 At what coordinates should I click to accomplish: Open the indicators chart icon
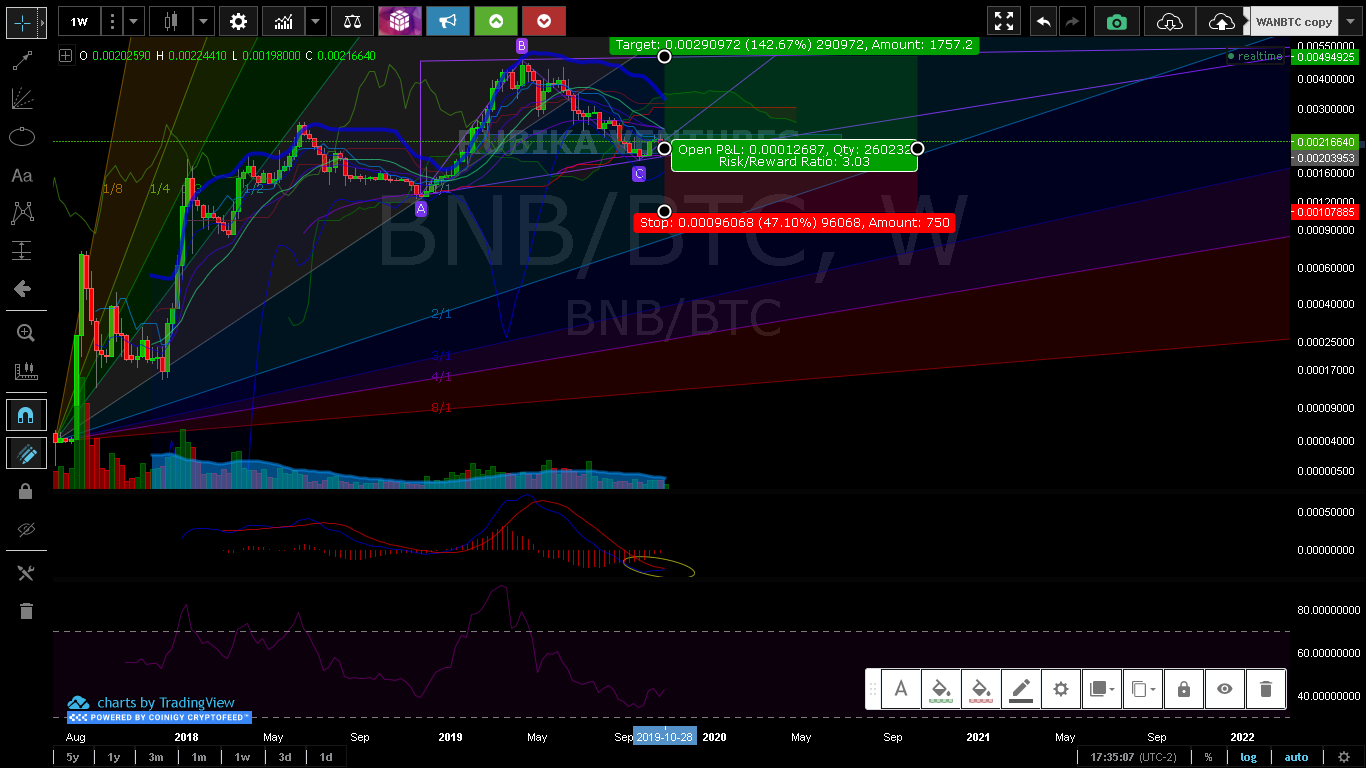[x=284, y=21]
